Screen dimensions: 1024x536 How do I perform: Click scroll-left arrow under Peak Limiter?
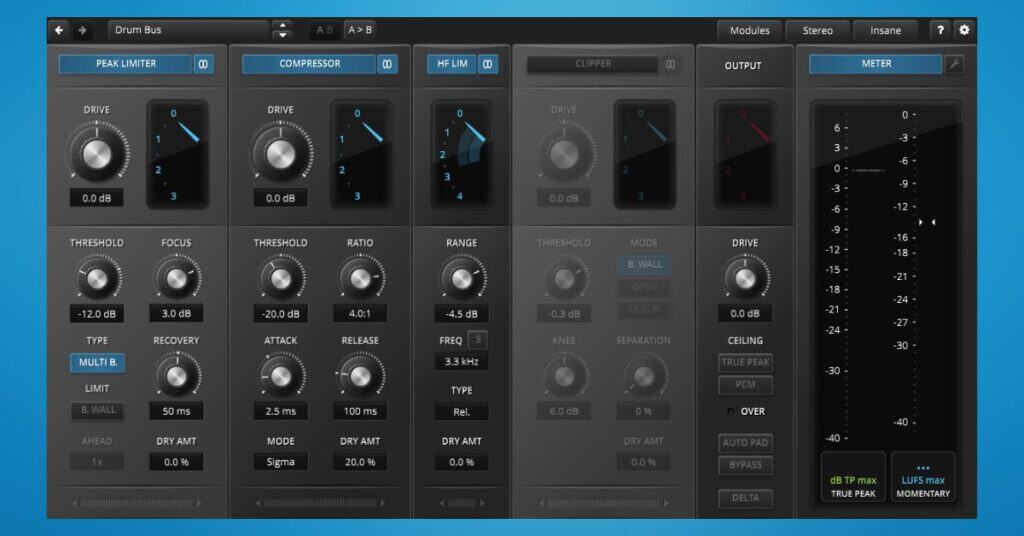click(74, 503)
